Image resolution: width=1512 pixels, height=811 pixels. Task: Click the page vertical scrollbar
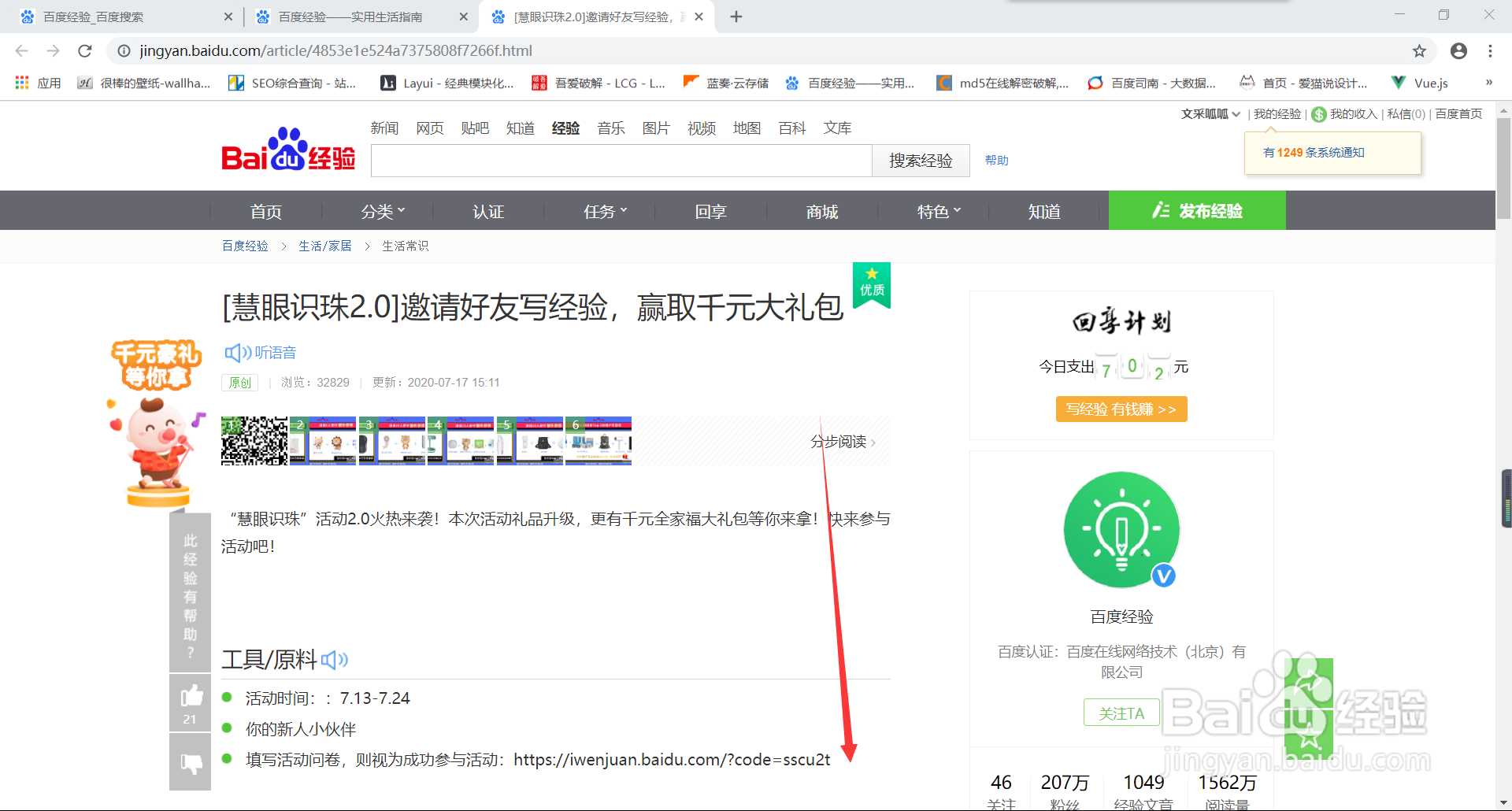[x=1503, y=168]
